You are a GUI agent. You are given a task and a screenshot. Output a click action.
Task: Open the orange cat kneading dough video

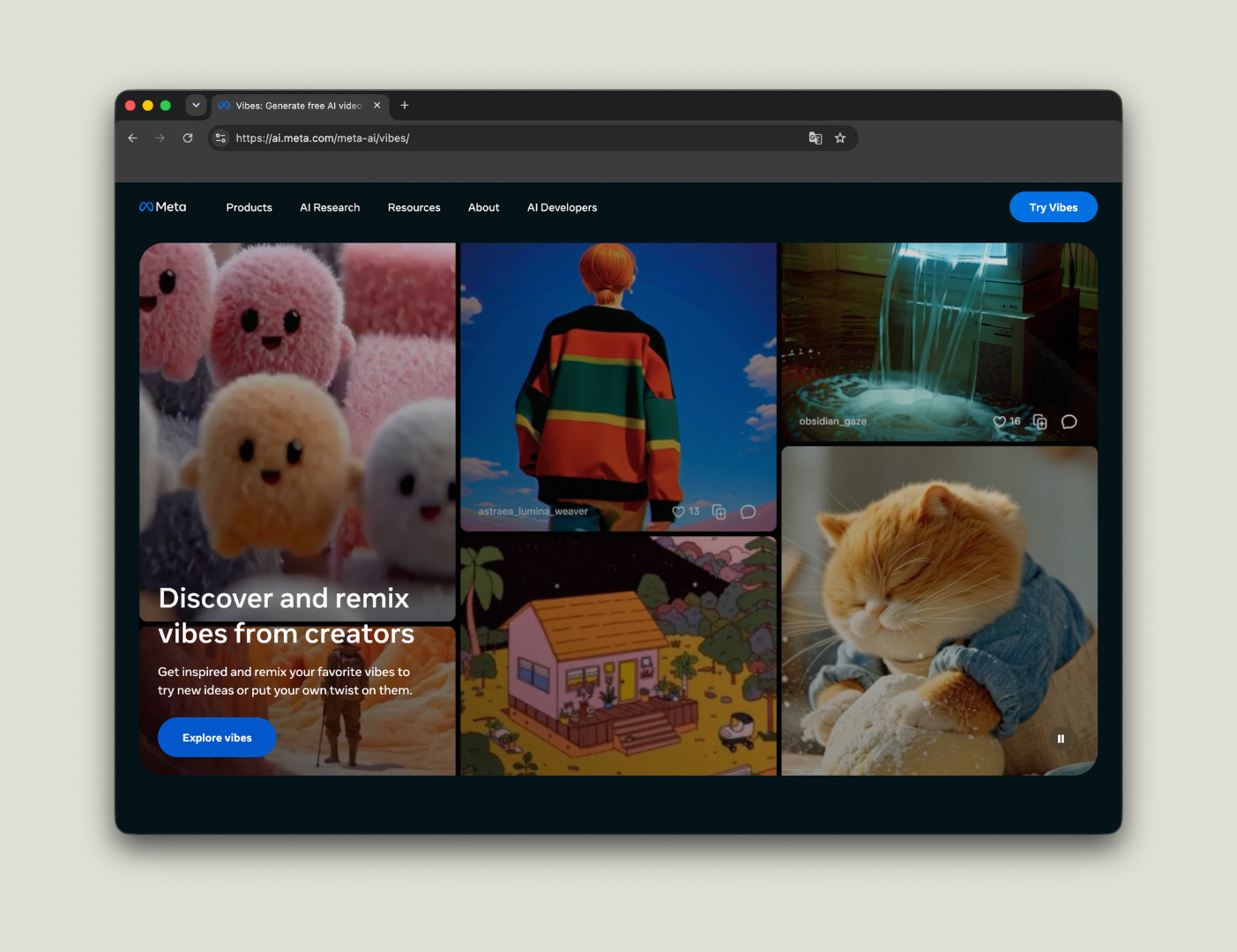point(939,611)
